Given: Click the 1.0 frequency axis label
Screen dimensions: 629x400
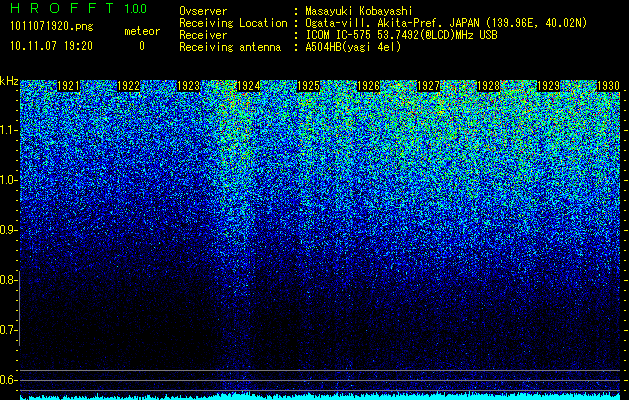Looking at the screenshot, I should pos(8,180).
